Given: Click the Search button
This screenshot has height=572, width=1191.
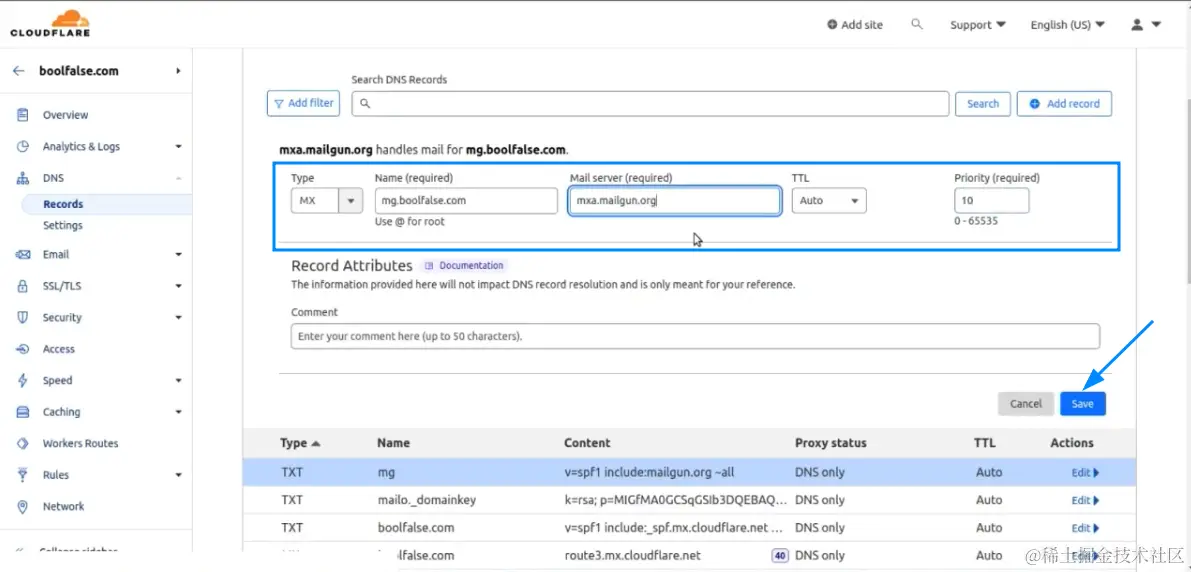Looking at the screenshot, I should point(983,104).
